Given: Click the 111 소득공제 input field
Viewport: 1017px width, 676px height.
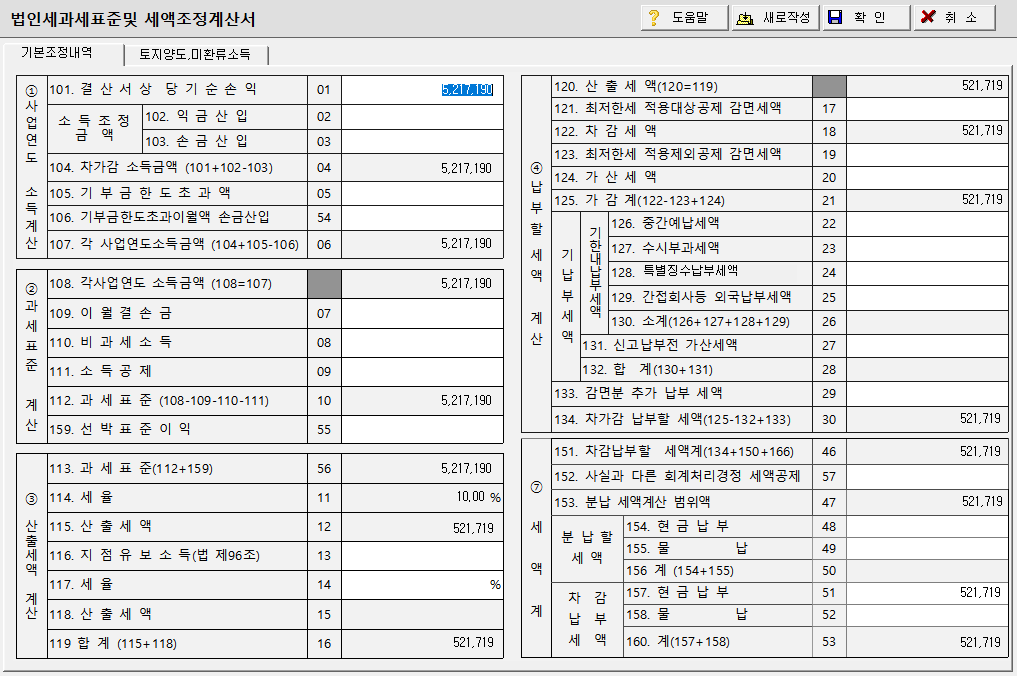Looking at the screenshot, I should pos(422,371).
